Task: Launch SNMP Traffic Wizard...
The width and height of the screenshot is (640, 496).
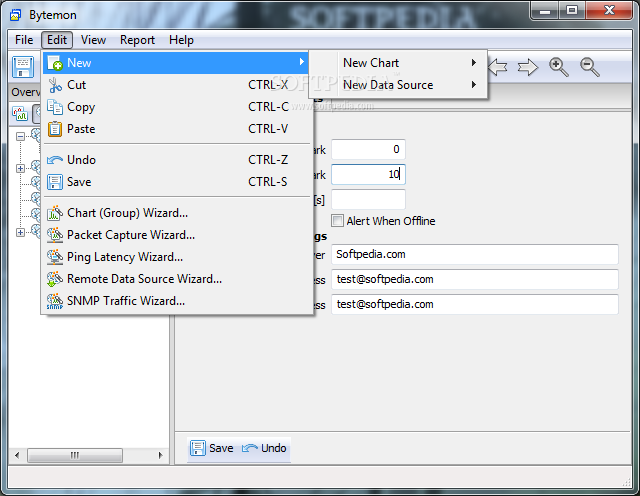Action: (x=178, y=301)
